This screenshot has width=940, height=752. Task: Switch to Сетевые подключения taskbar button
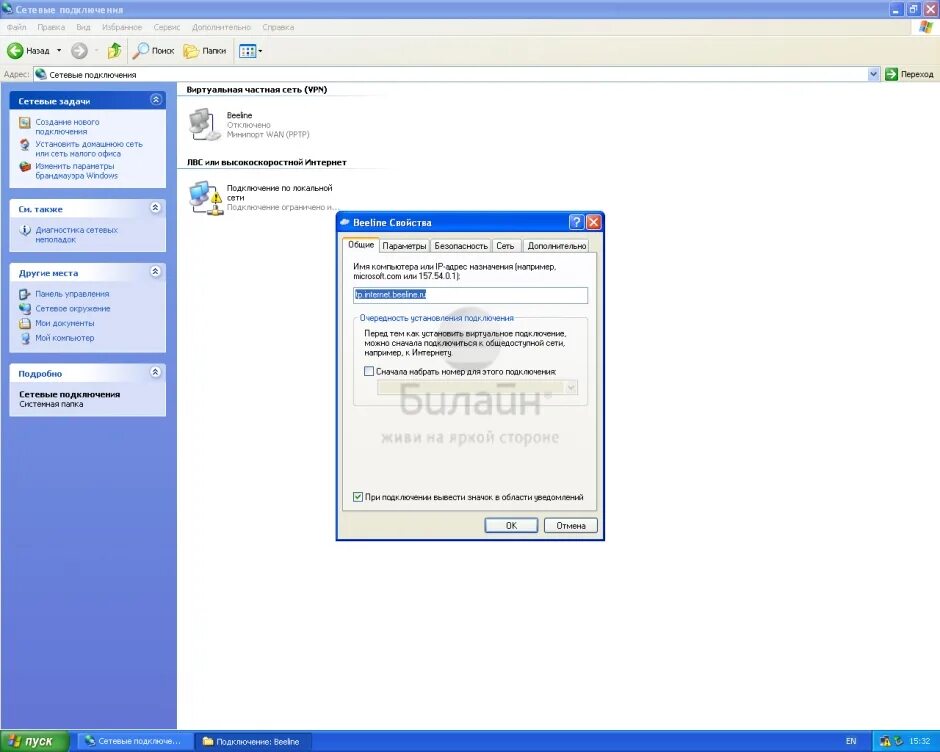pyautogui.click(x=135, y=741)
